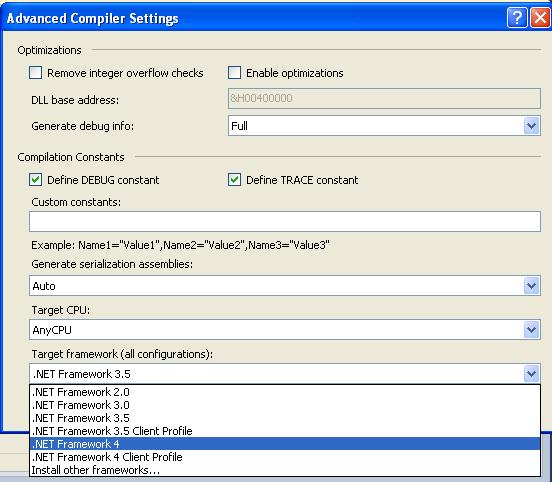Screen dimensions: 552x482
Task: Click the Help question mark icon
Action: click(x=517, y=18)
